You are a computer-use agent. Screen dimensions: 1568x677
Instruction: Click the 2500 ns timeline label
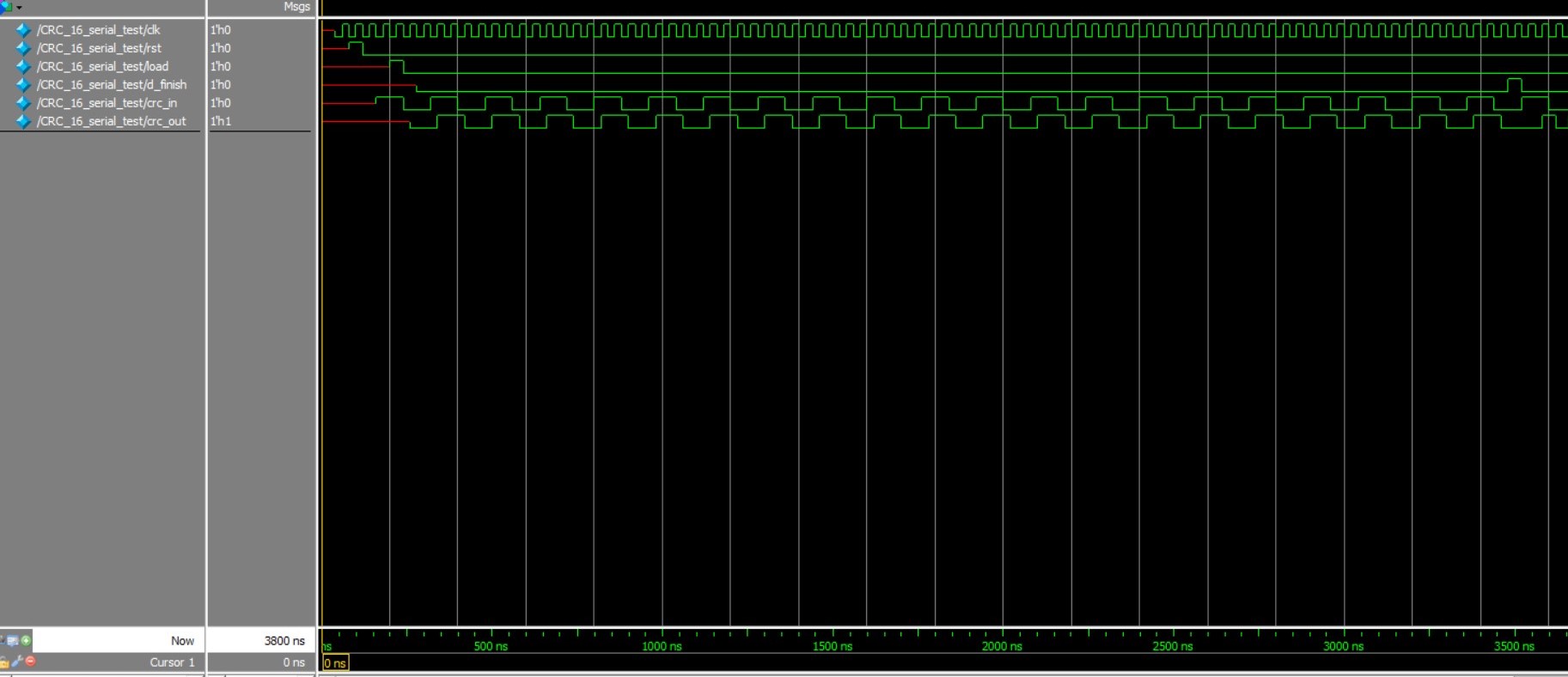(1172, 646)
